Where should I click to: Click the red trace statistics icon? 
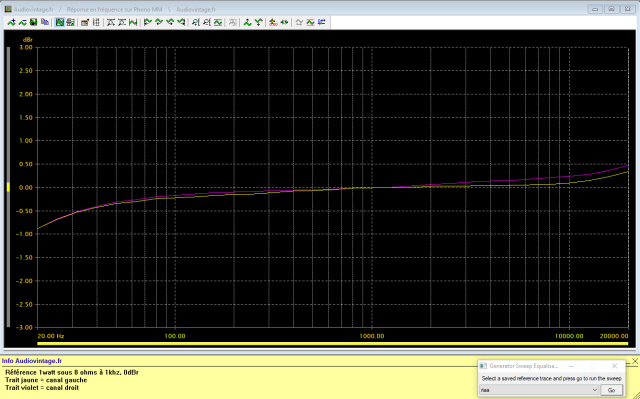click(x=273, y=22)
